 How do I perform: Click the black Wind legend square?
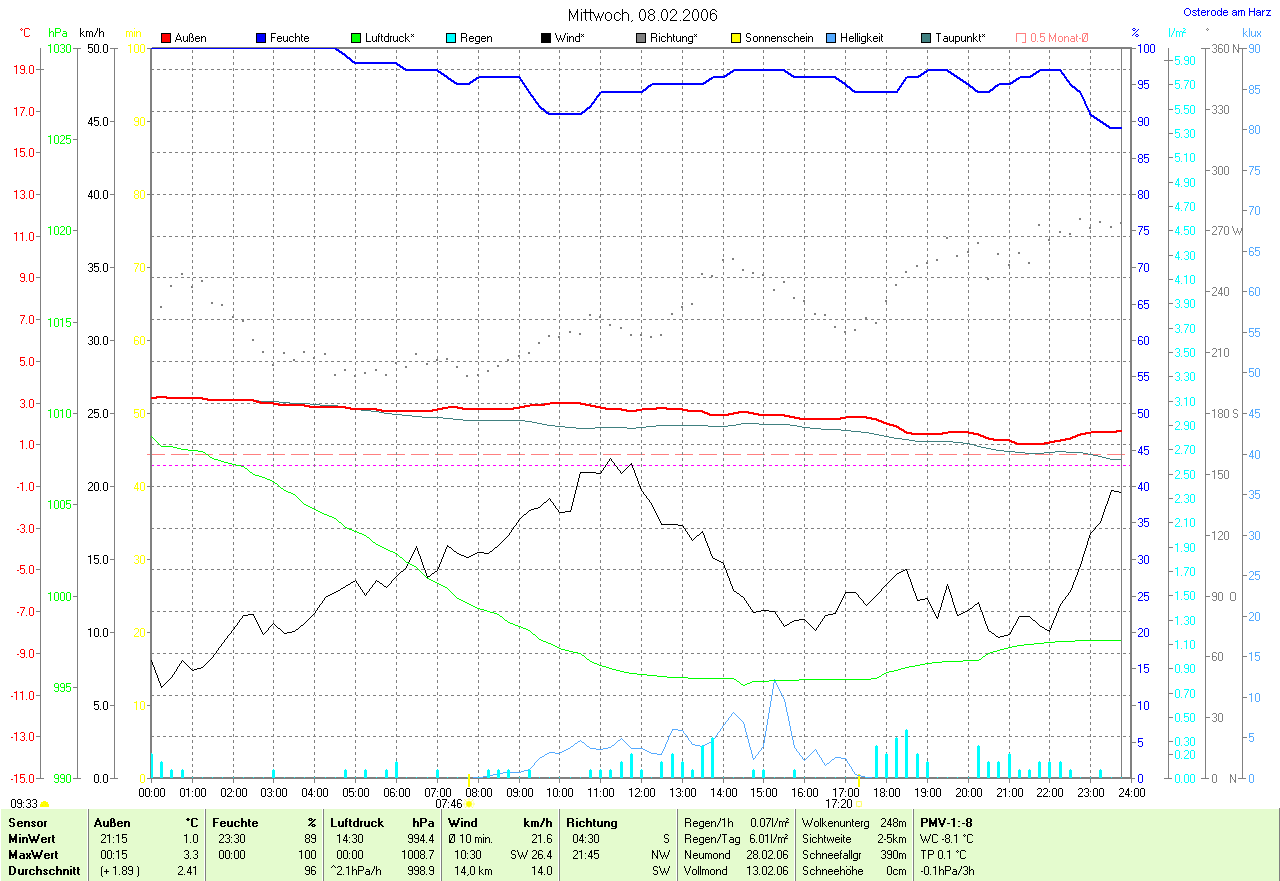546,38
